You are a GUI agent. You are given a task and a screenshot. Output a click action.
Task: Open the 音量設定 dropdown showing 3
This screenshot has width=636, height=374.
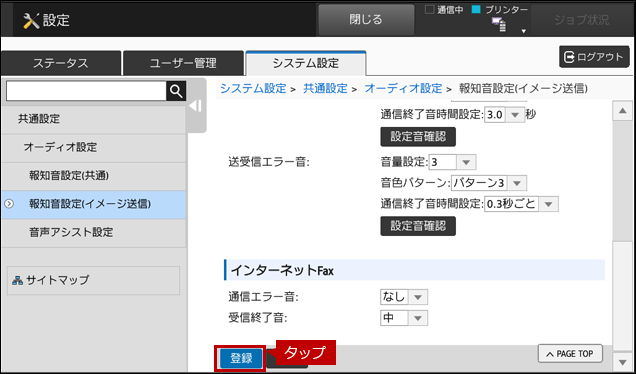(452, 163)
